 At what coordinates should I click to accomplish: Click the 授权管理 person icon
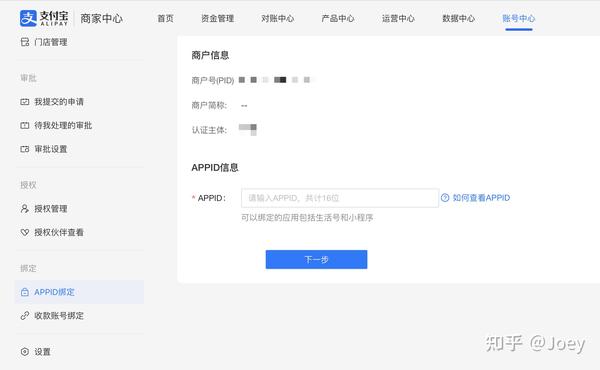pos(25,209)
